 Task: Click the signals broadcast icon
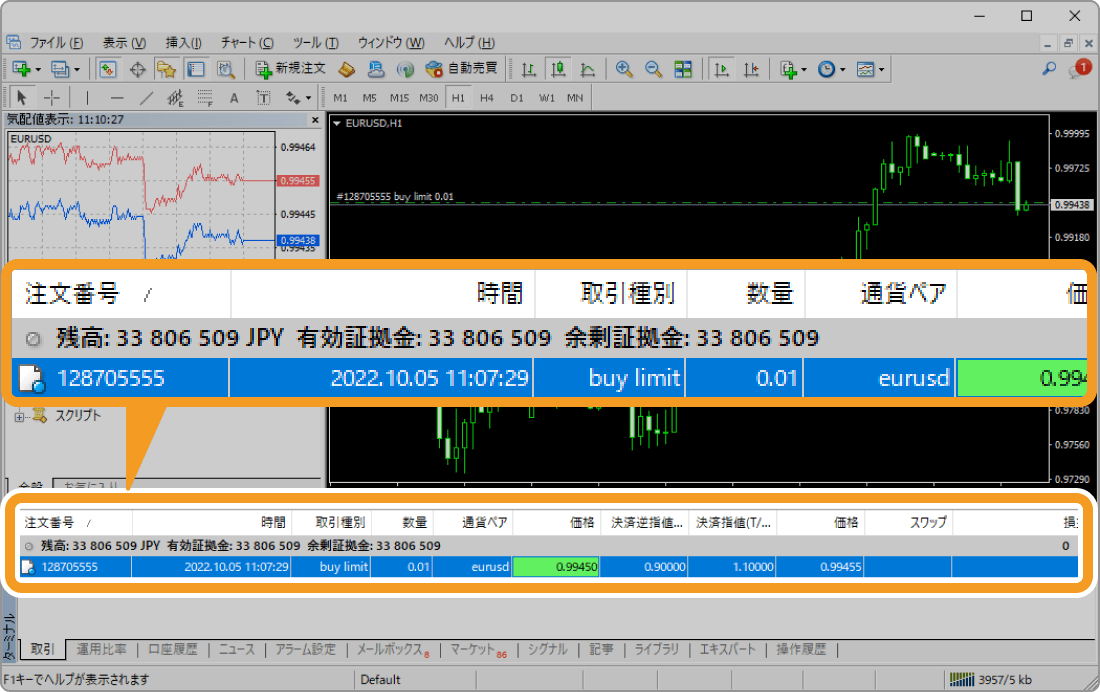[x=405, y=69]
